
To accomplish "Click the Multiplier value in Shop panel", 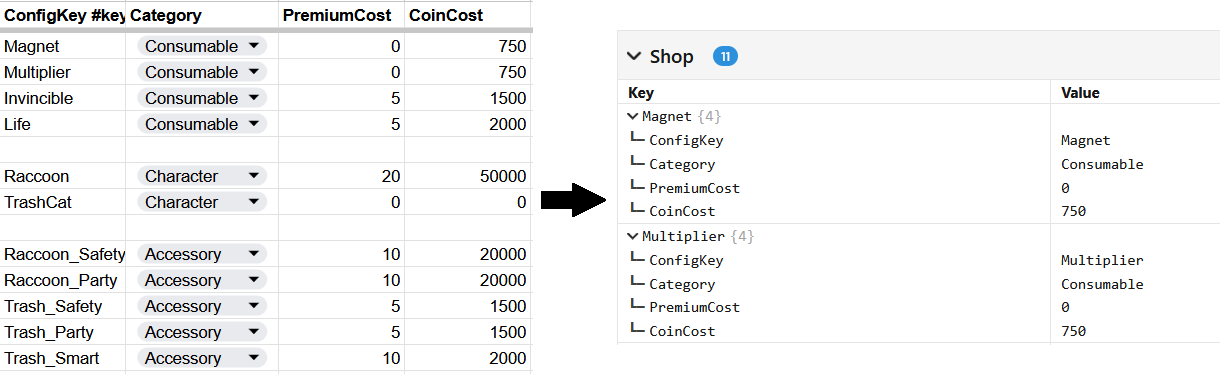I will point(1102,261).
